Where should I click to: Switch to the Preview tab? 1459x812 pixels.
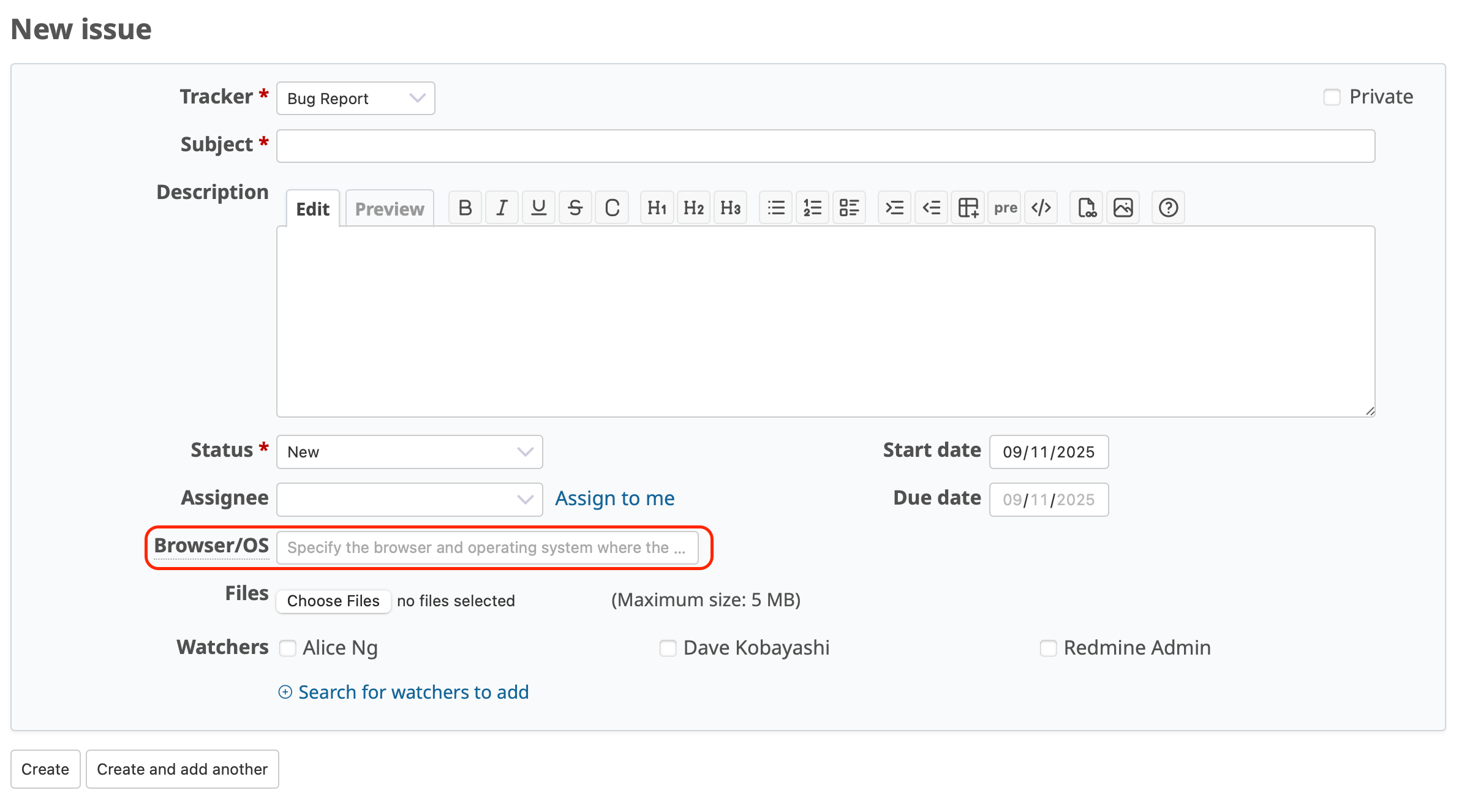click(390, 208)
